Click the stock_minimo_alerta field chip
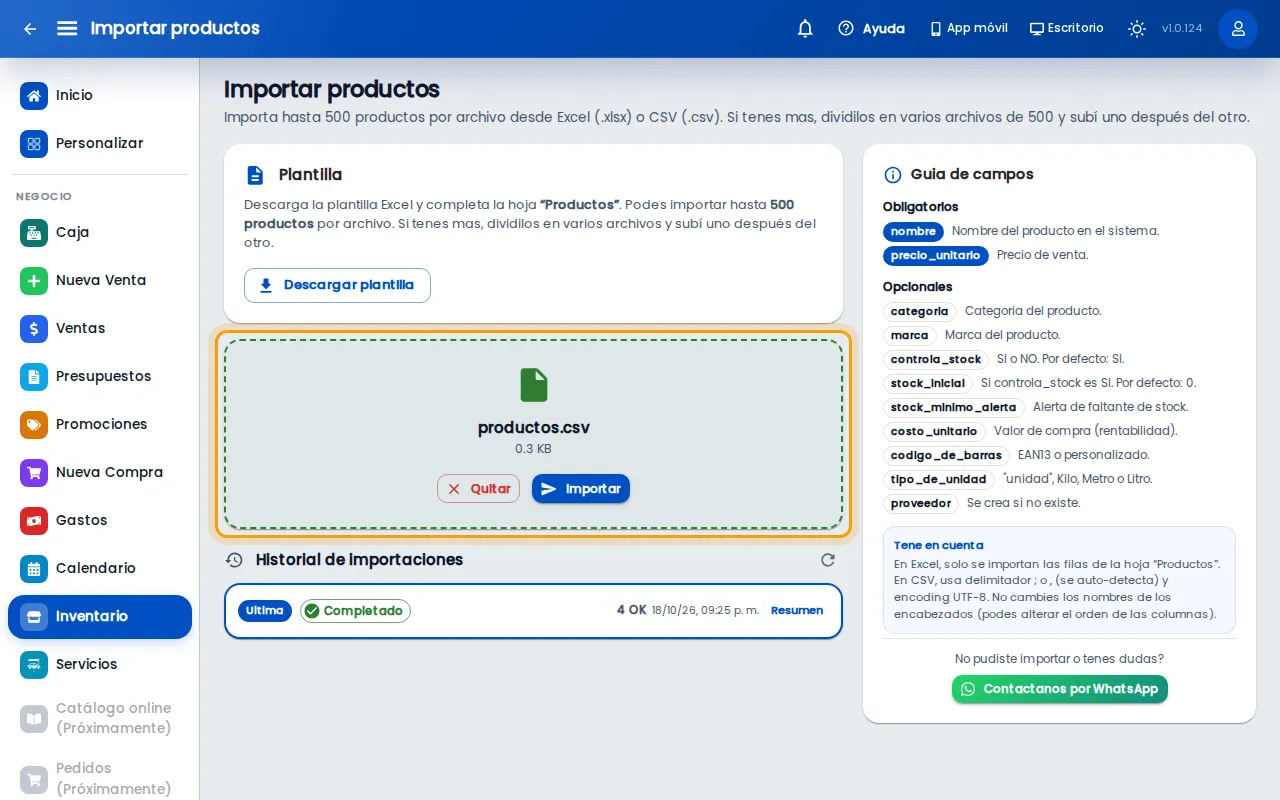1280x800 pixels. (x=954, y=408)
